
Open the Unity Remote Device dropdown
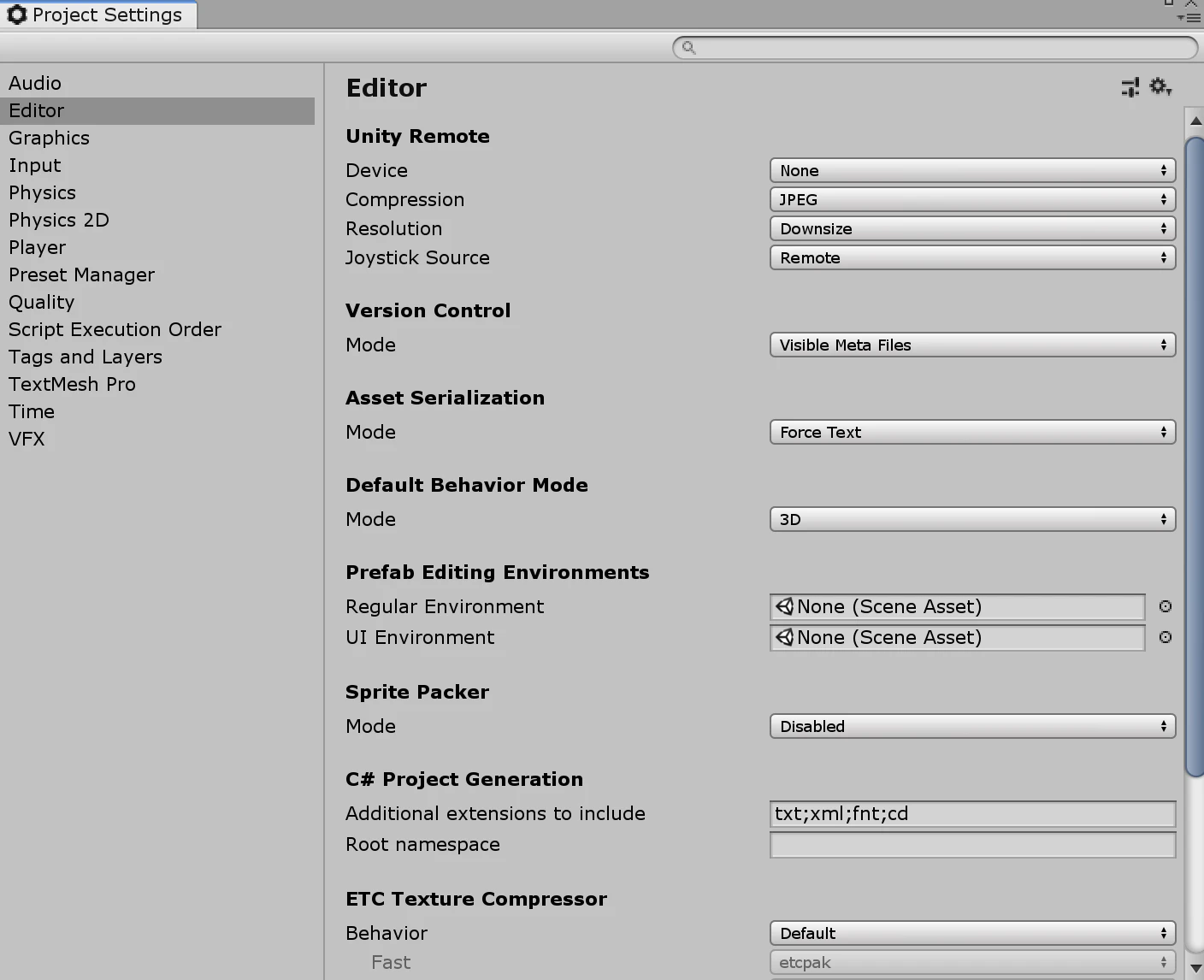[972, 170]
